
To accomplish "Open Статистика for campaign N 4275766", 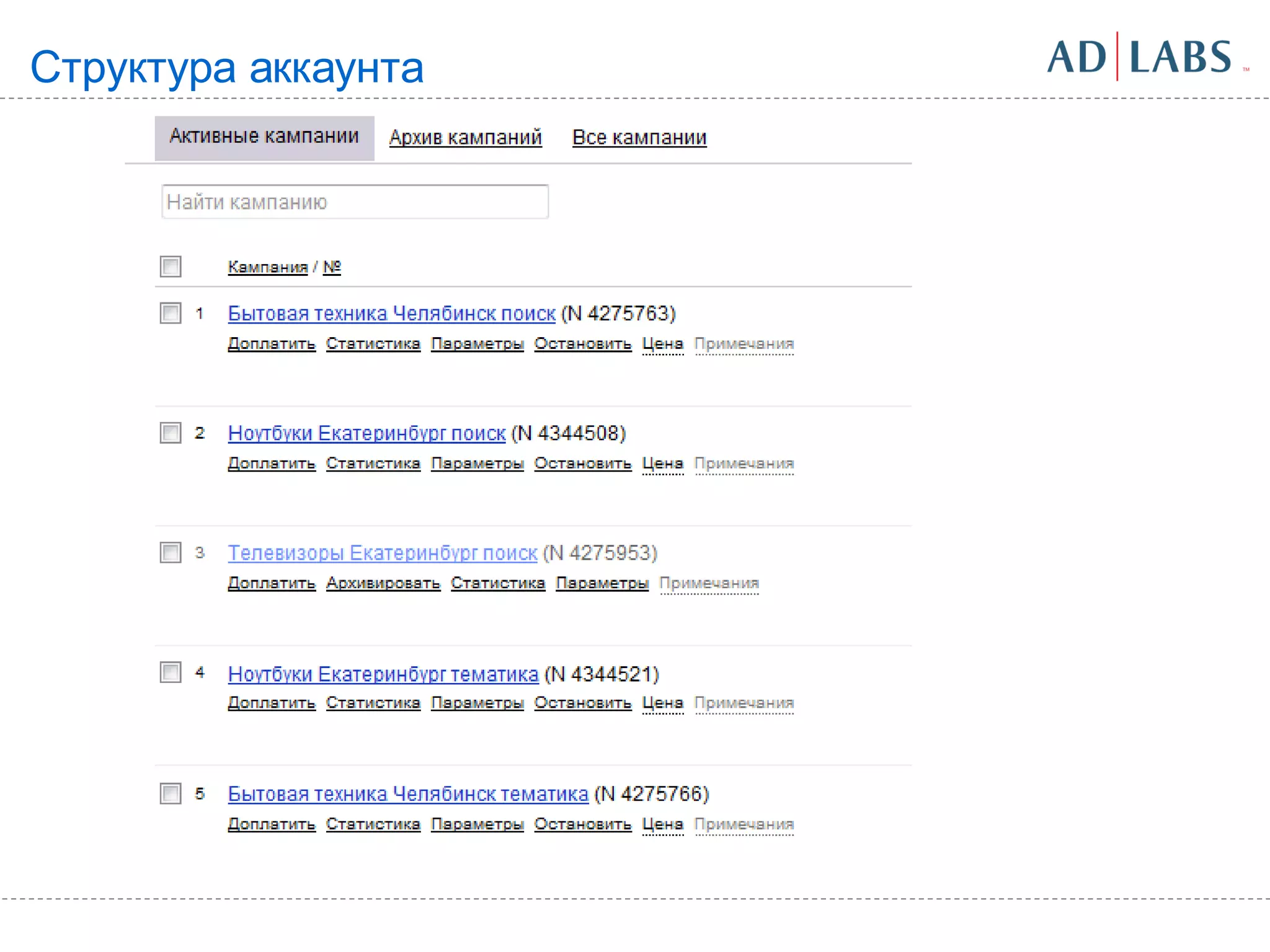I will 373,824.
